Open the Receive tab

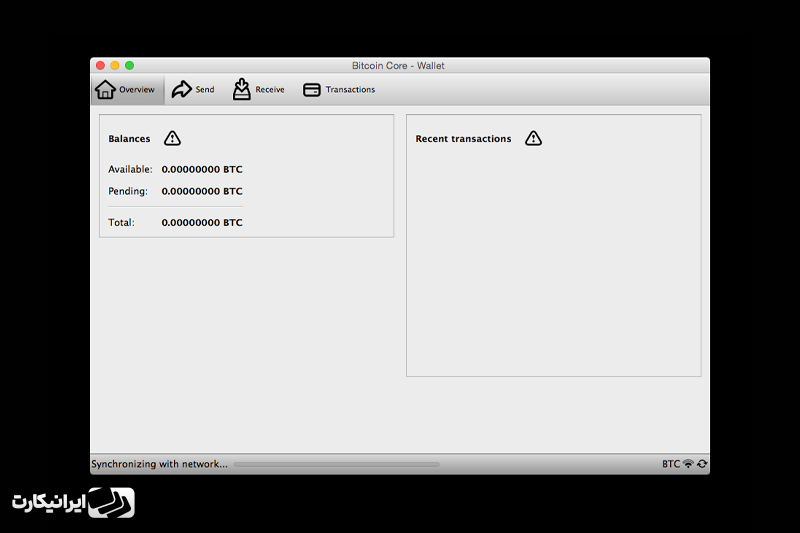point(258,90)
